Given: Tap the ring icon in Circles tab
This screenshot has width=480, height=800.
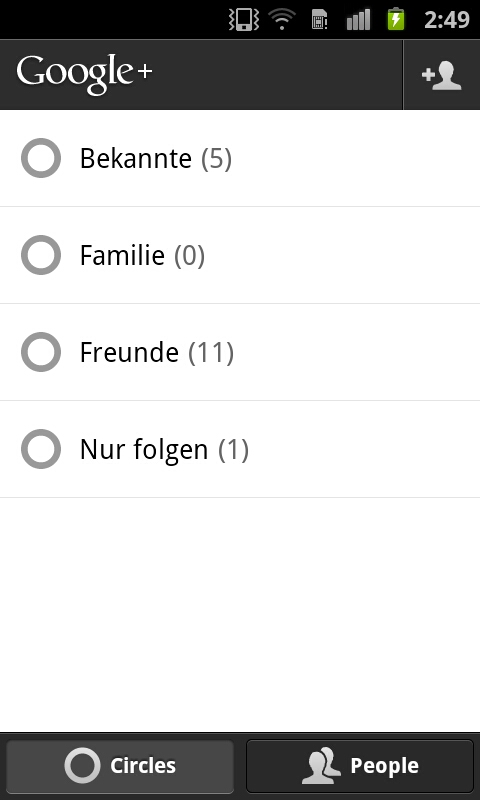Looking at the screenshot, I should pos(82,765).
